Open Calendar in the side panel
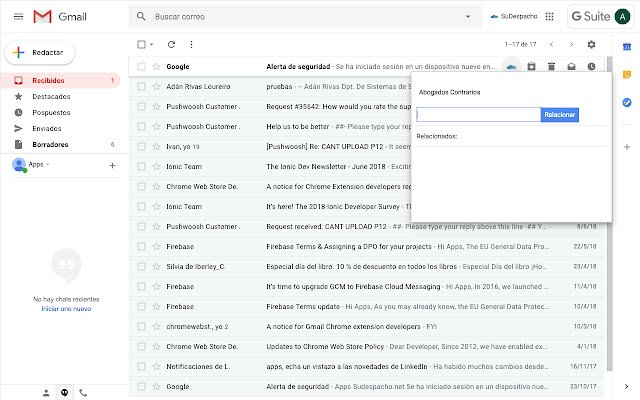640x400 pixels. (627, 47)
